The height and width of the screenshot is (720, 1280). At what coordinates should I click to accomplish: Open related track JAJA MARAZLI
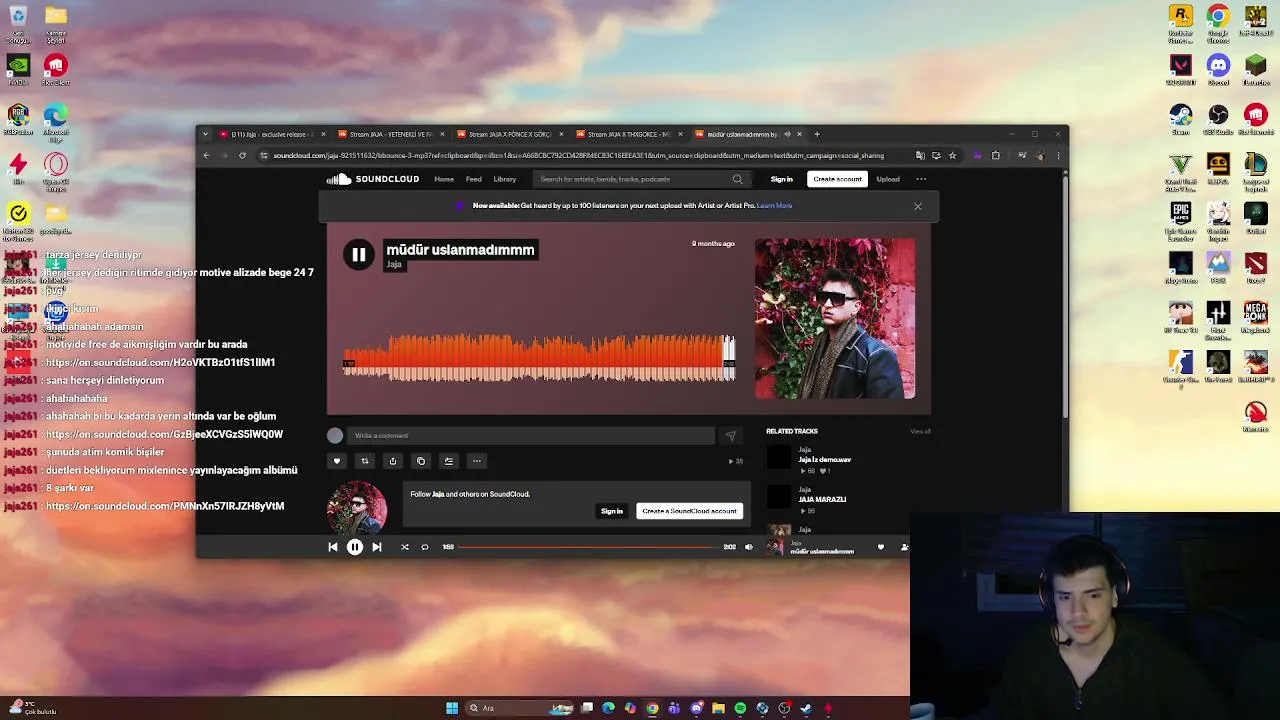[822, 499]
